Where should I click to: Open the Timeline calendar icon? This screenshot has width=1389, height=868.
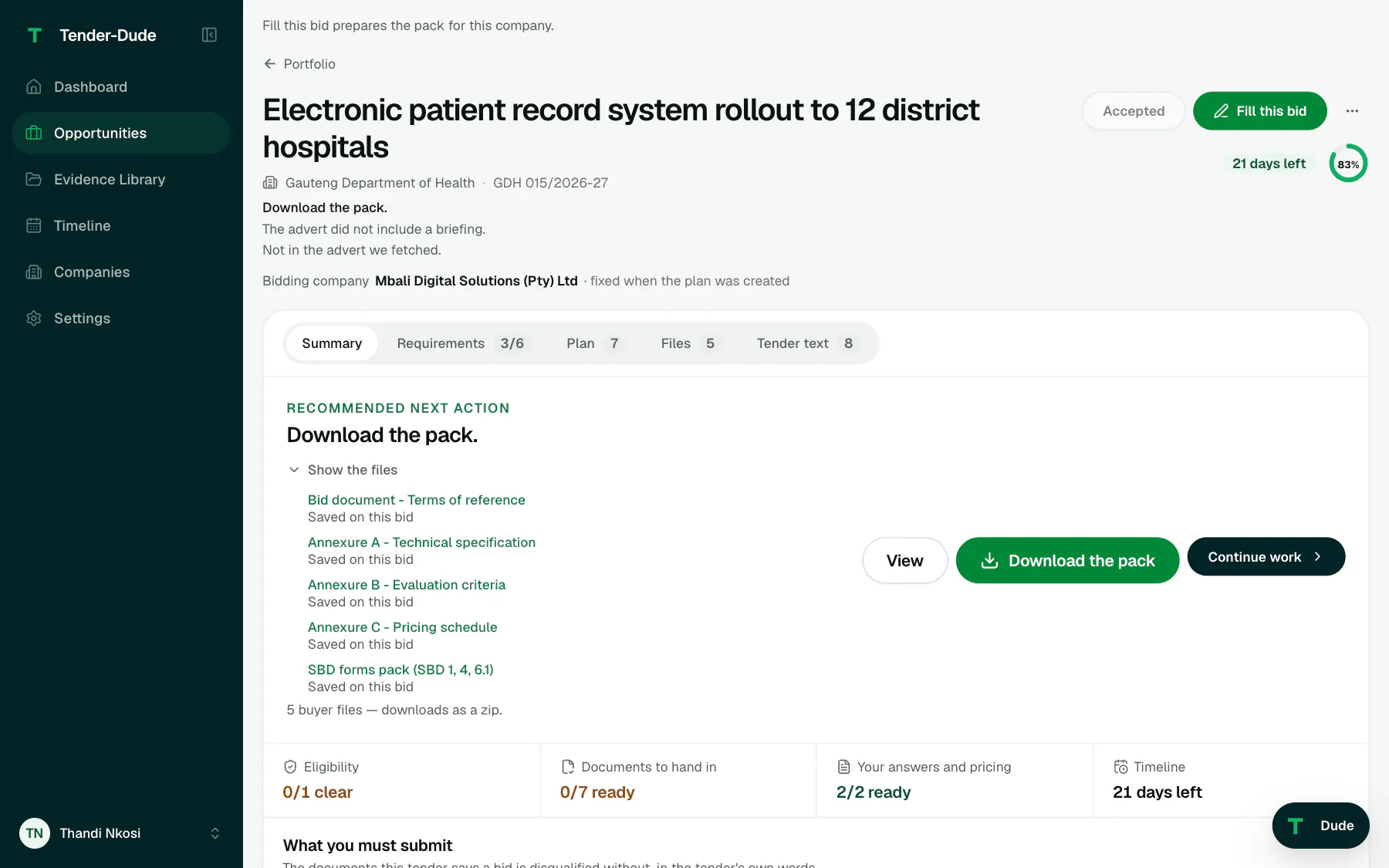(x=34, y=226)
